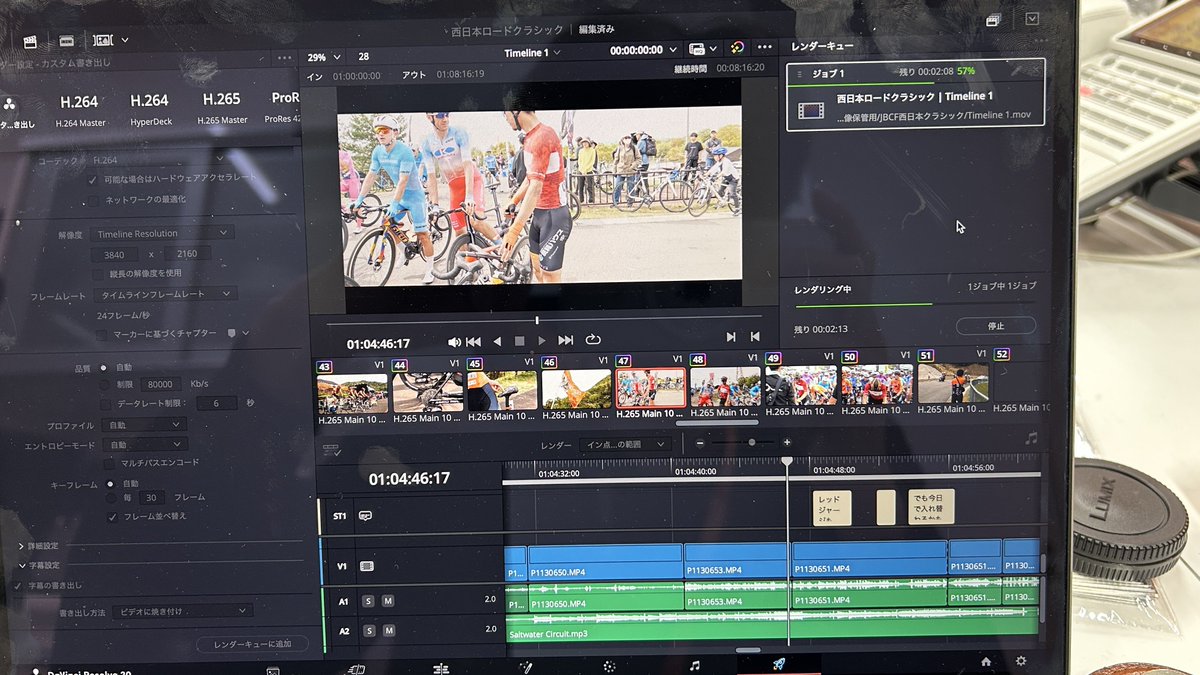1200x675 pixels.
Task: Click the P1130653.MP4 video clip
Action: 737,562
